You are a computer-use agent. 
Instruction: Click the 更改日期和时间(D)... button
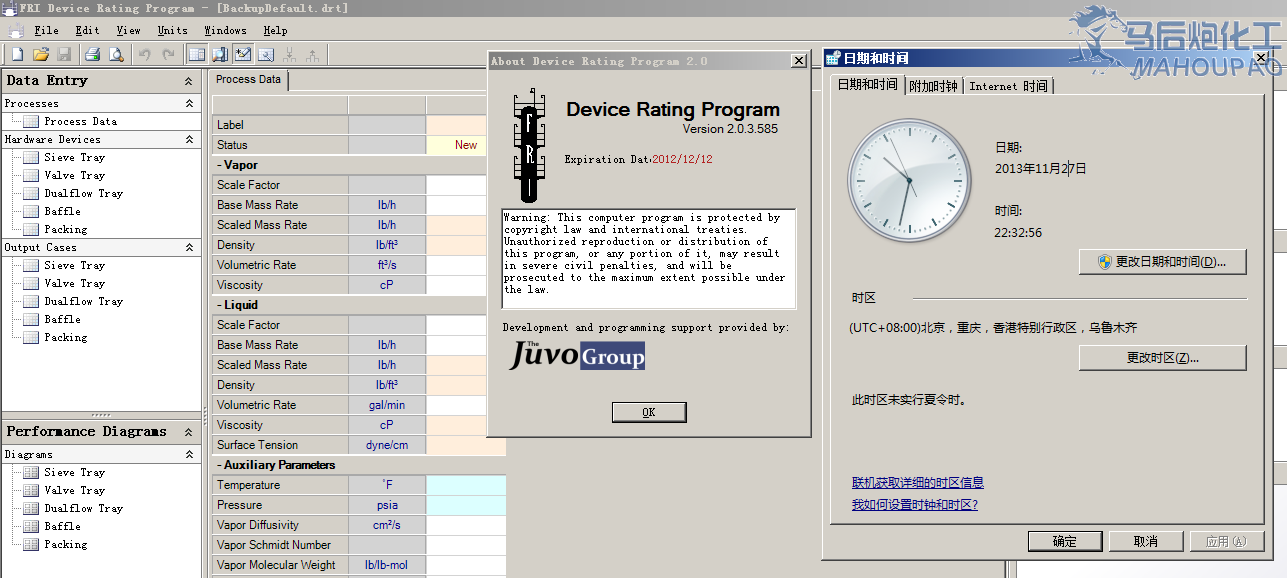[x=1163, y=262]
